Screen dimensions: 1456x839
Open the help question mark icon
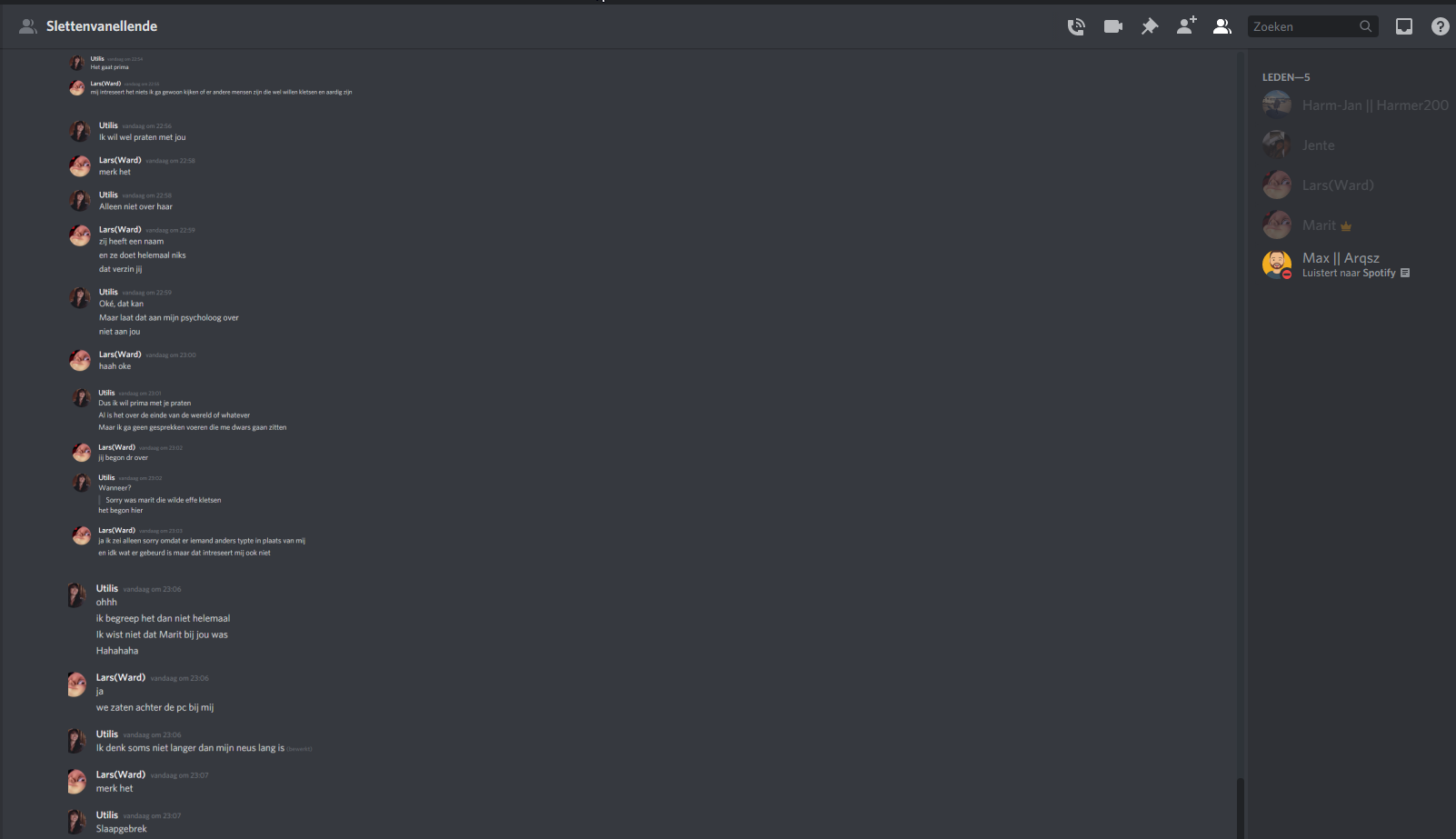[1441, 26]
